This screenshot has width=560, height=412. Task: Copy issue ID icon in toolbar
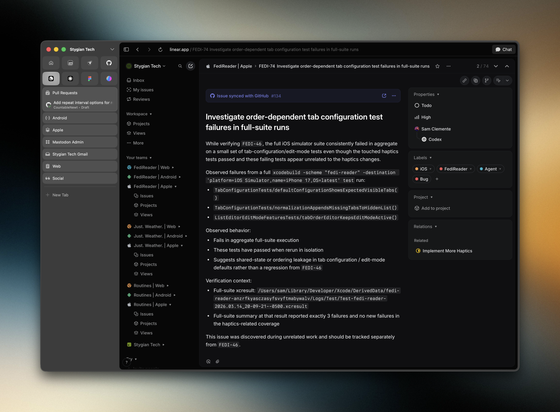point(475,81)
